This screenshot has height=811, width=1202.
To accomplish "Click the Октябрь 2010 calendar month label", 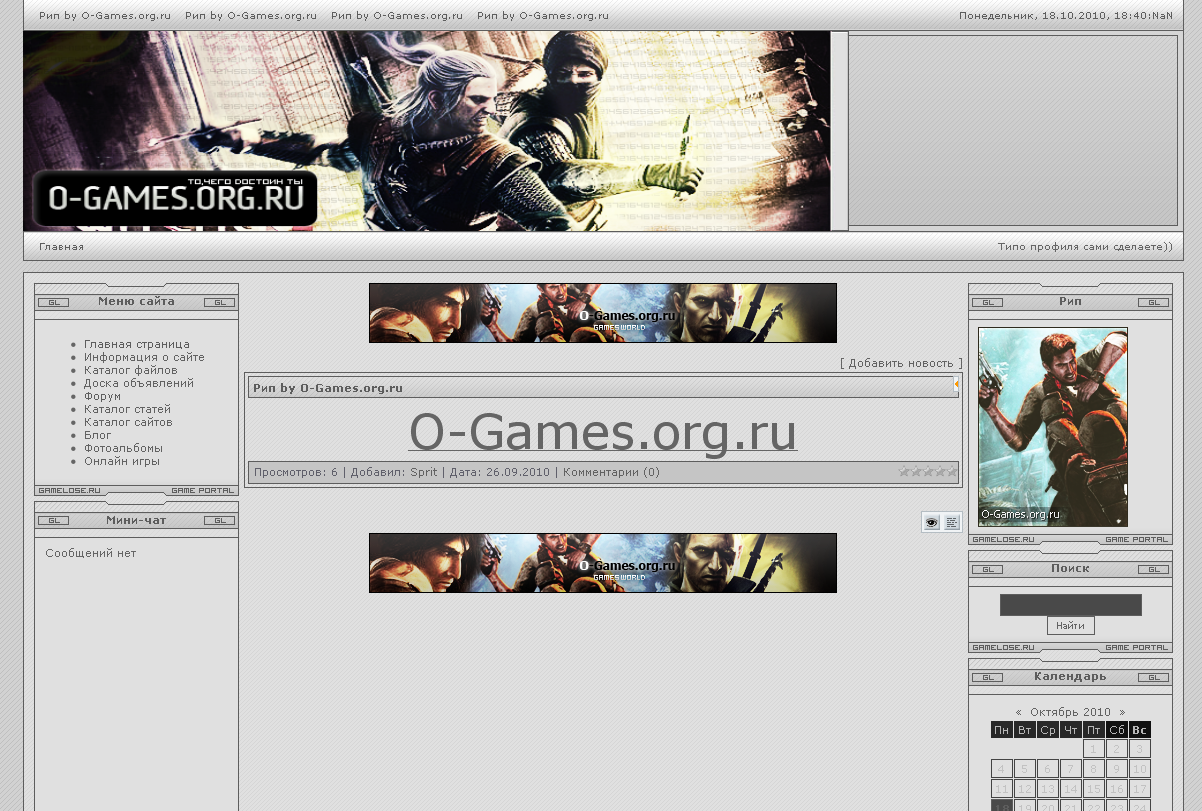I will [x=1070, y=713].
